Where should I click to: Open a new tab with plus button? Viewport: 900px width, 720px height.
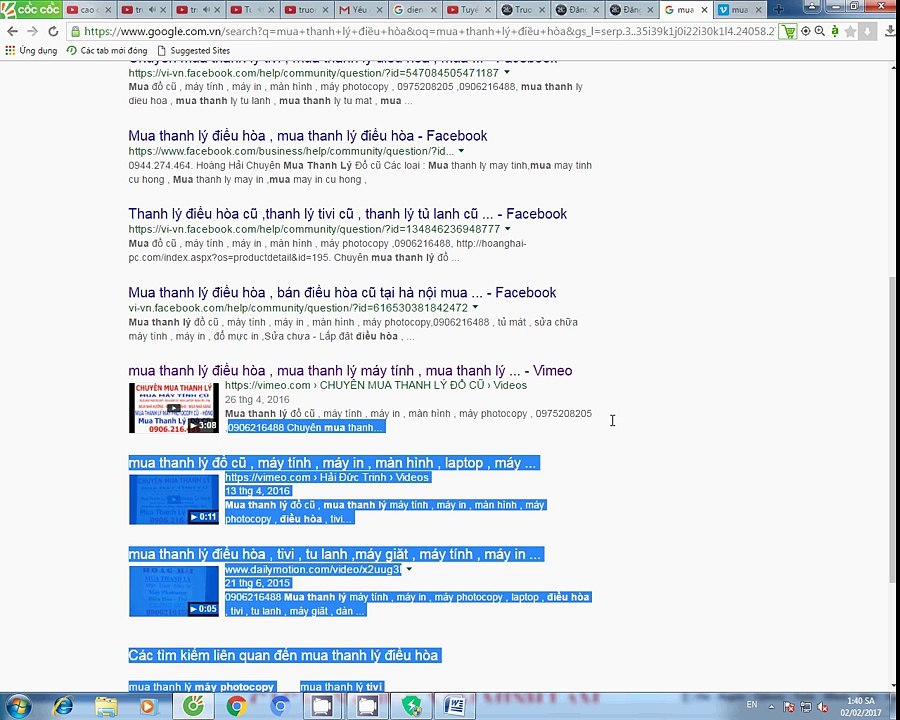[x=779, y=9]
